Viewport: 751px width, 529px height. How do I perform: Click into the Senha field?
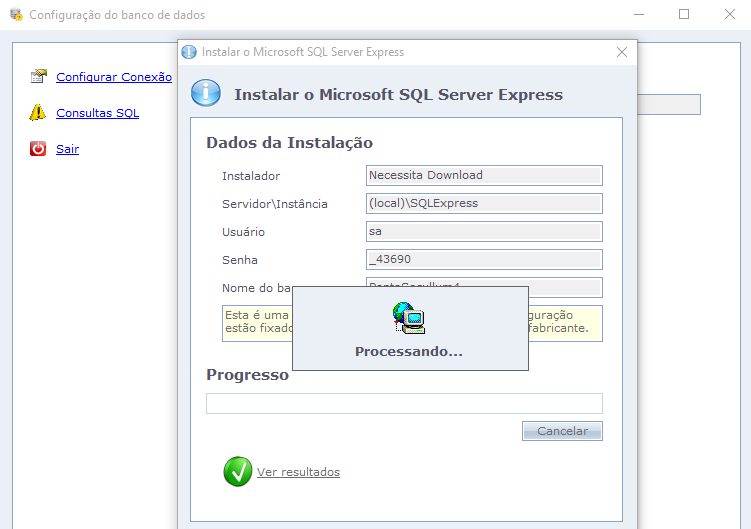point(484,260)
